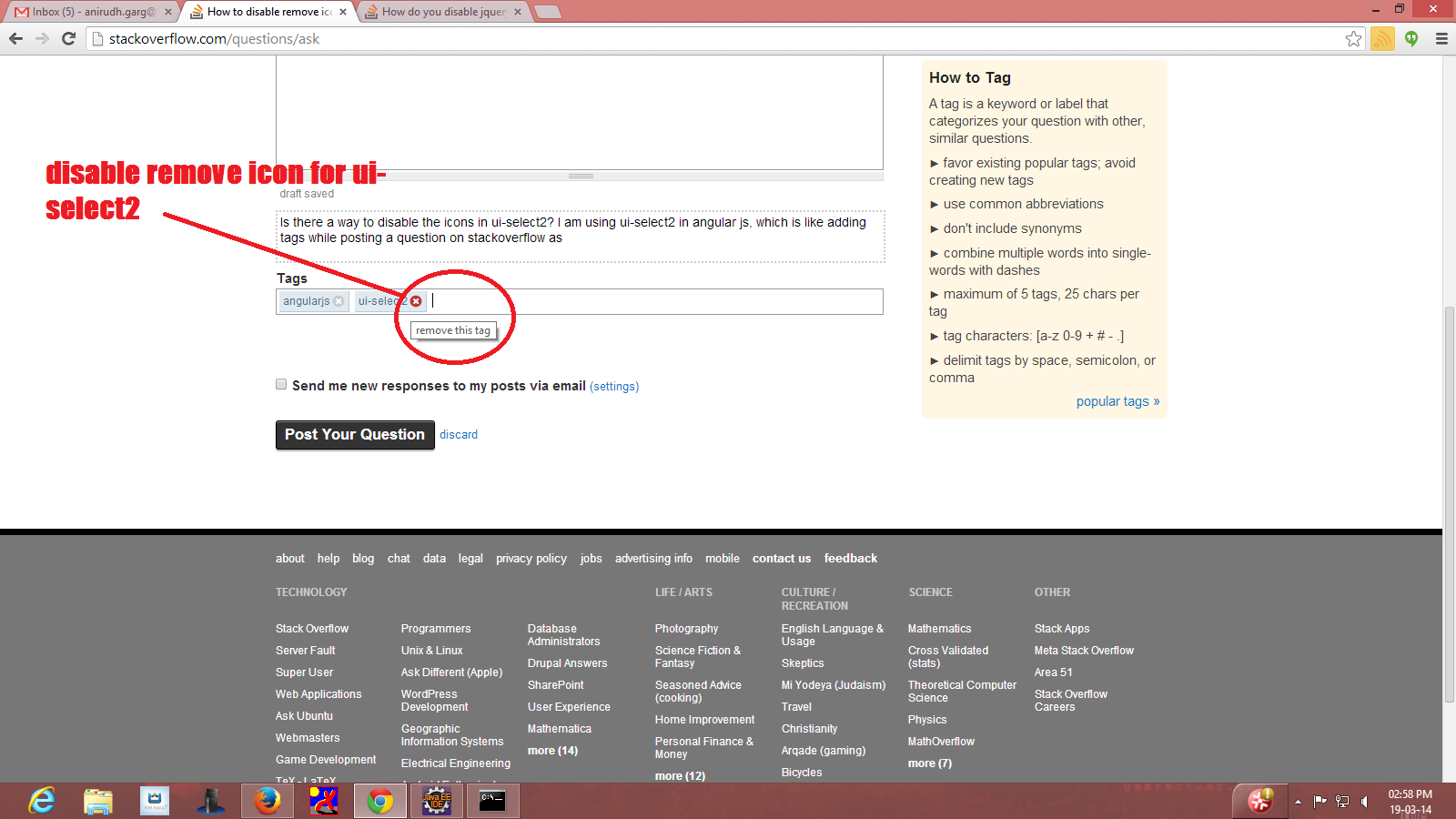Close the 'How to disable remove' tab
The height and width of the screenshot is (819, 1456).
click(343, 12)
